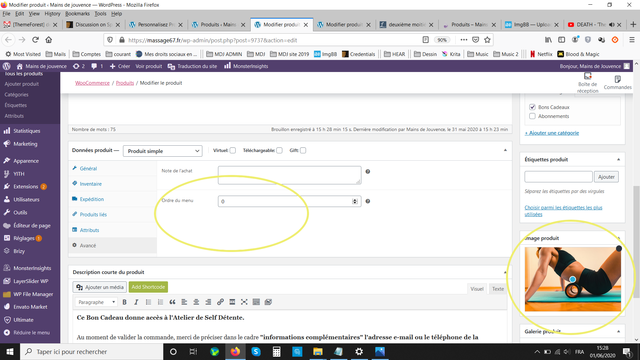Click Ajouter un média button
Viewport: 640px width, 360px height.
[100, 287]
